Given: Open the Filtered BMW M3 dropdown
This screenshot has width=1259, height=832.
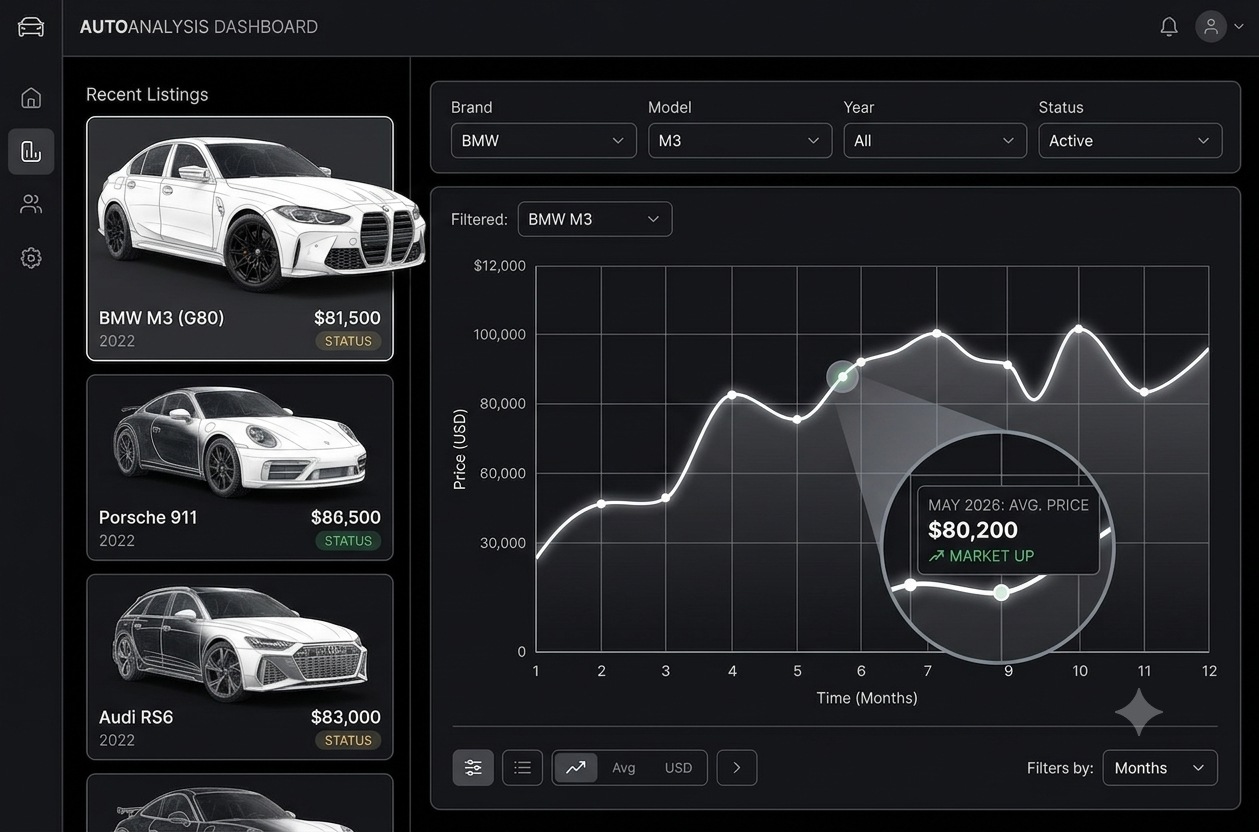Looking at the screenshot, I should [595, 219].
